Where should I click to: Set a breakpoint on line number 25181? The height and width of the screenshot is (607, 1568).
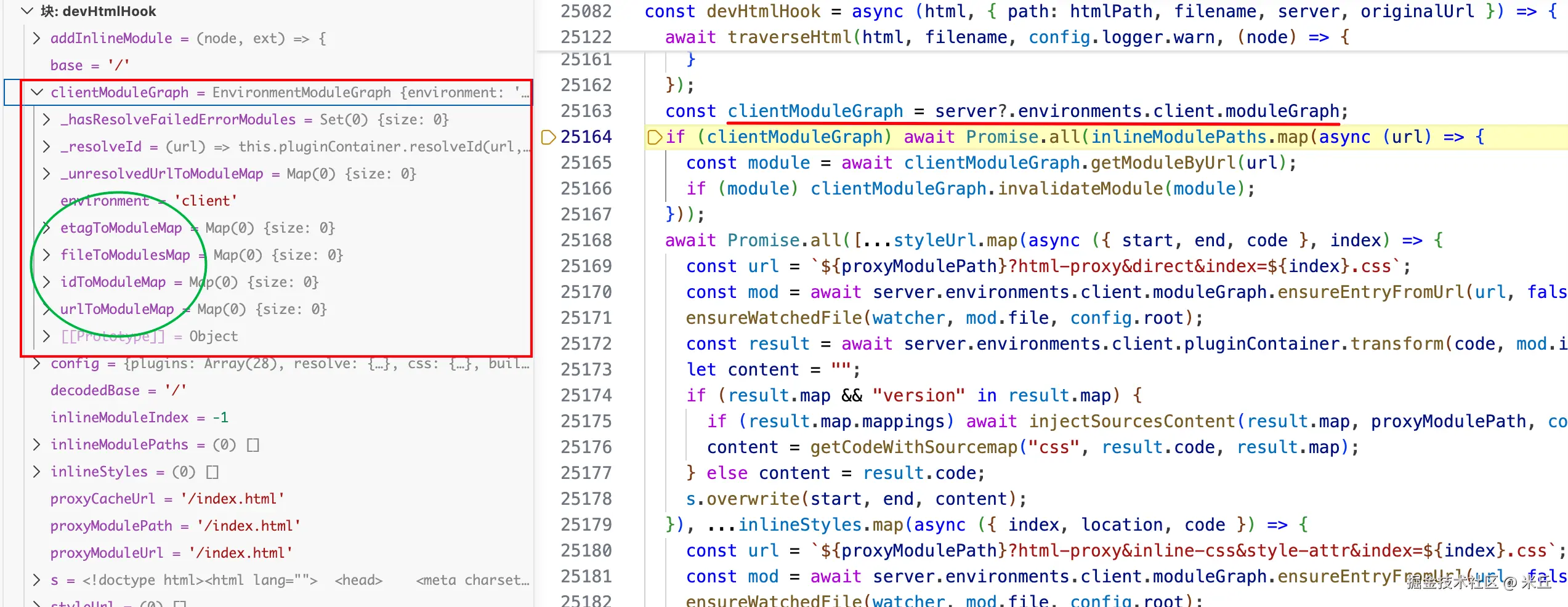[x=586, y=576]
